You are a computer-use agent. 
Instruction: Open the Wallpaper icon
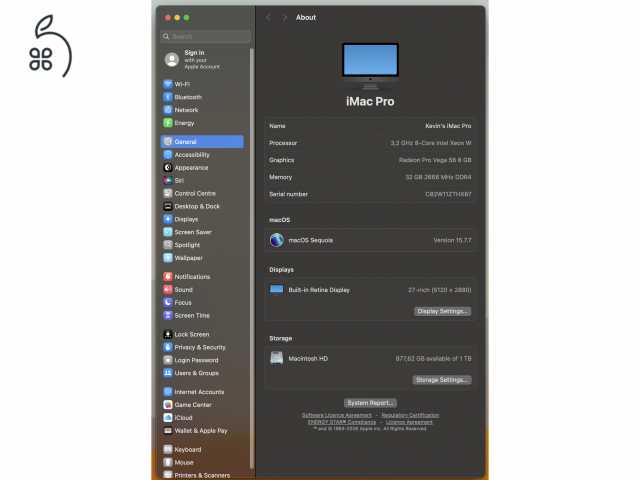[x=168, y=258]
